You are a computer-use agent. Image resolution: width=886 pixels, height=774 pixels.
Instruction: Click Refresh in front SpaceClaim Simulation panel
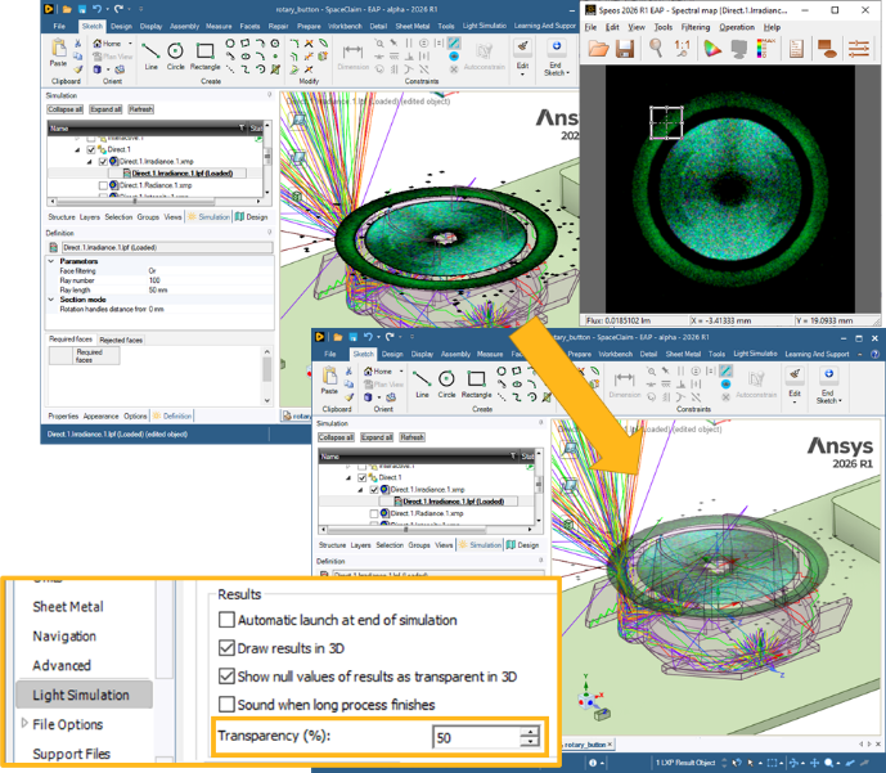(412, 437)
